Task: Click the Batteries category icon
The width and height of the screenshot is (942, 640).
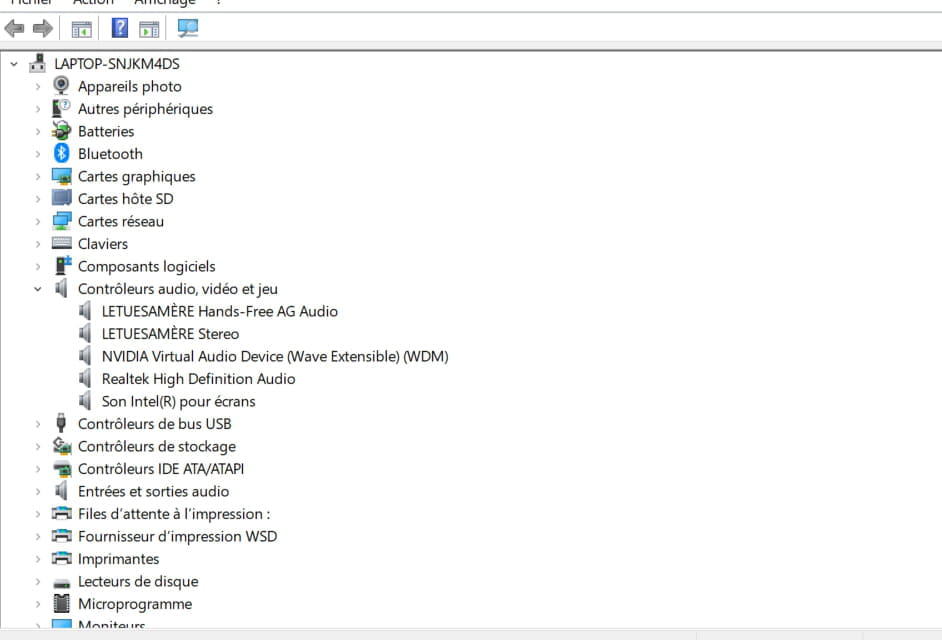Action: [x=61, y=131]
